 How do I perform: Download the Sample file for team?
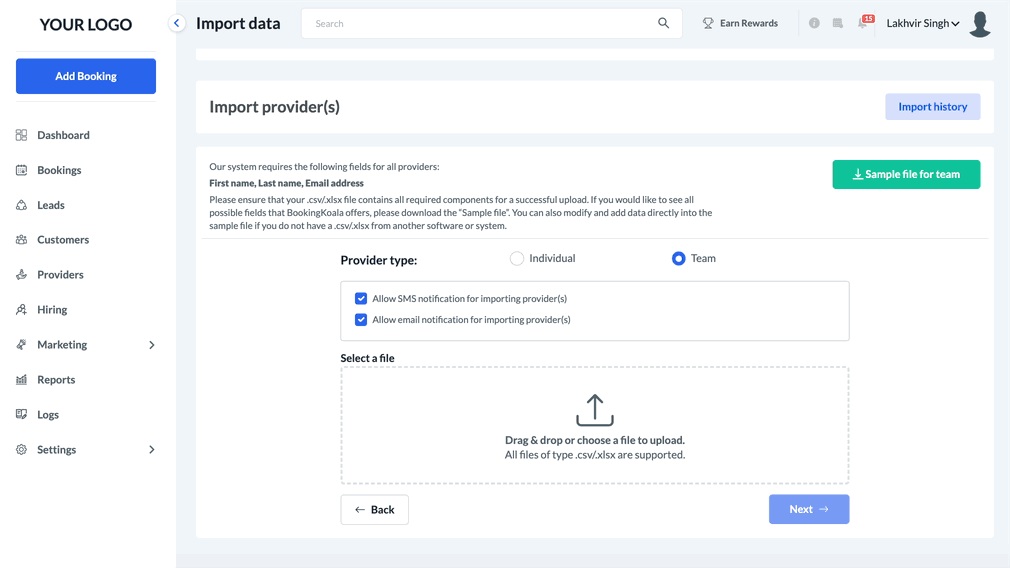pos(906,175)
